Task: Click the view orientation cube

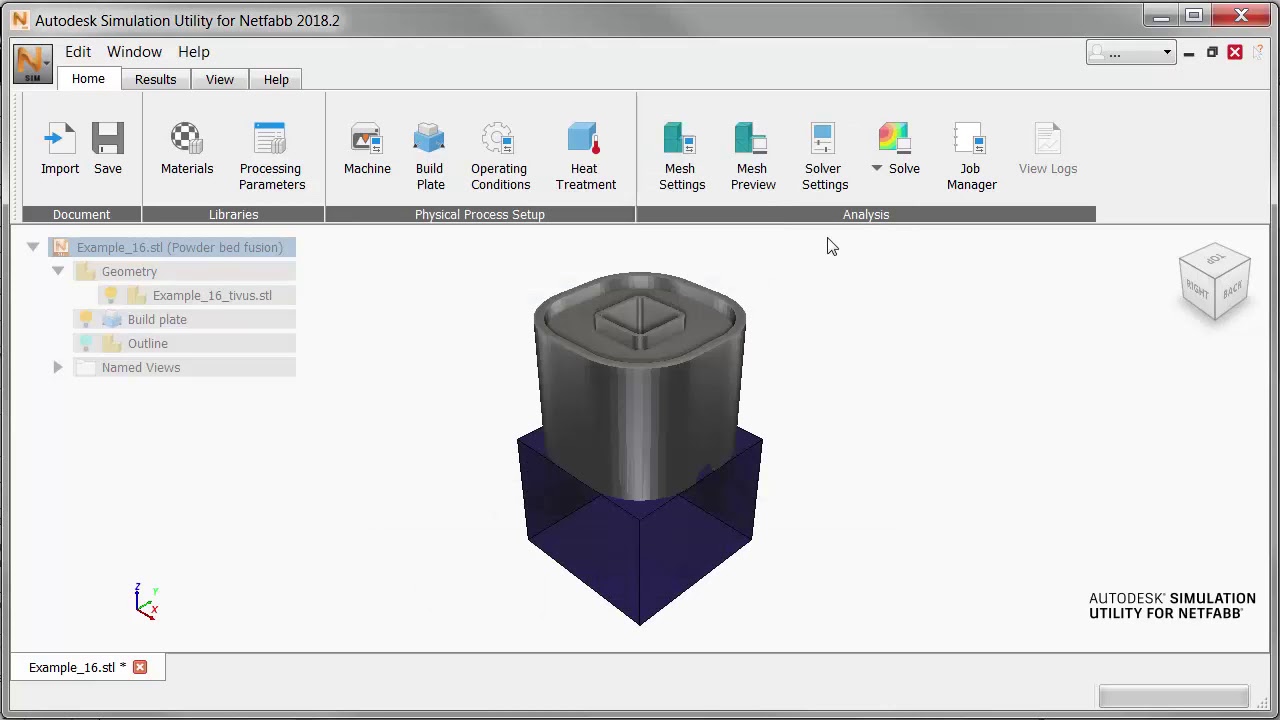Action: (1214, 281)
